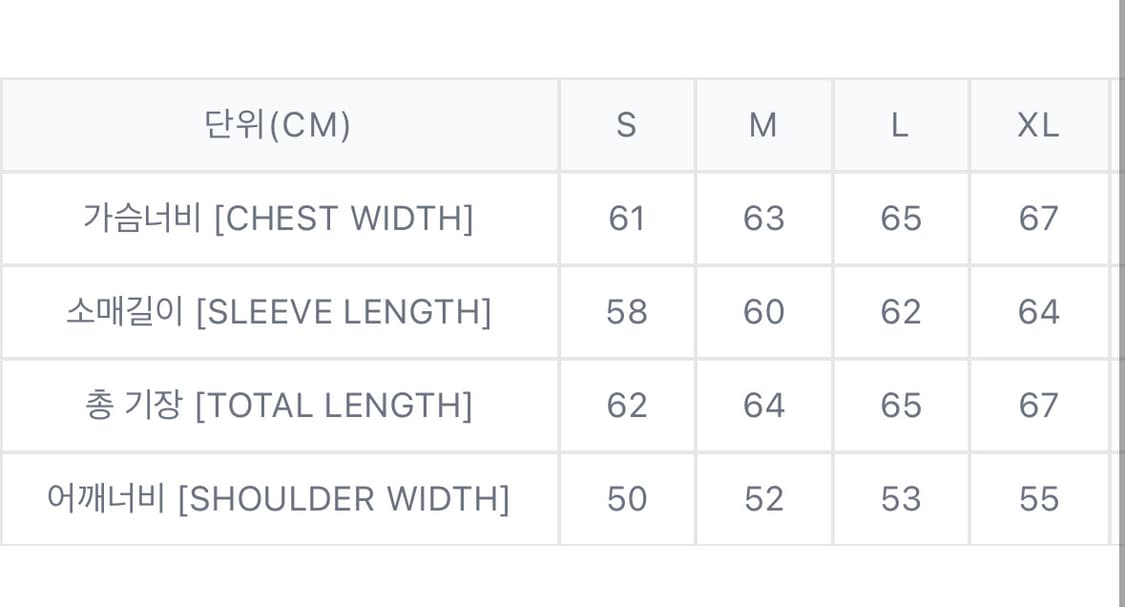Click chest width value 63 for size M
This screenshot has width=1125, height=607.
coord(764,218)
